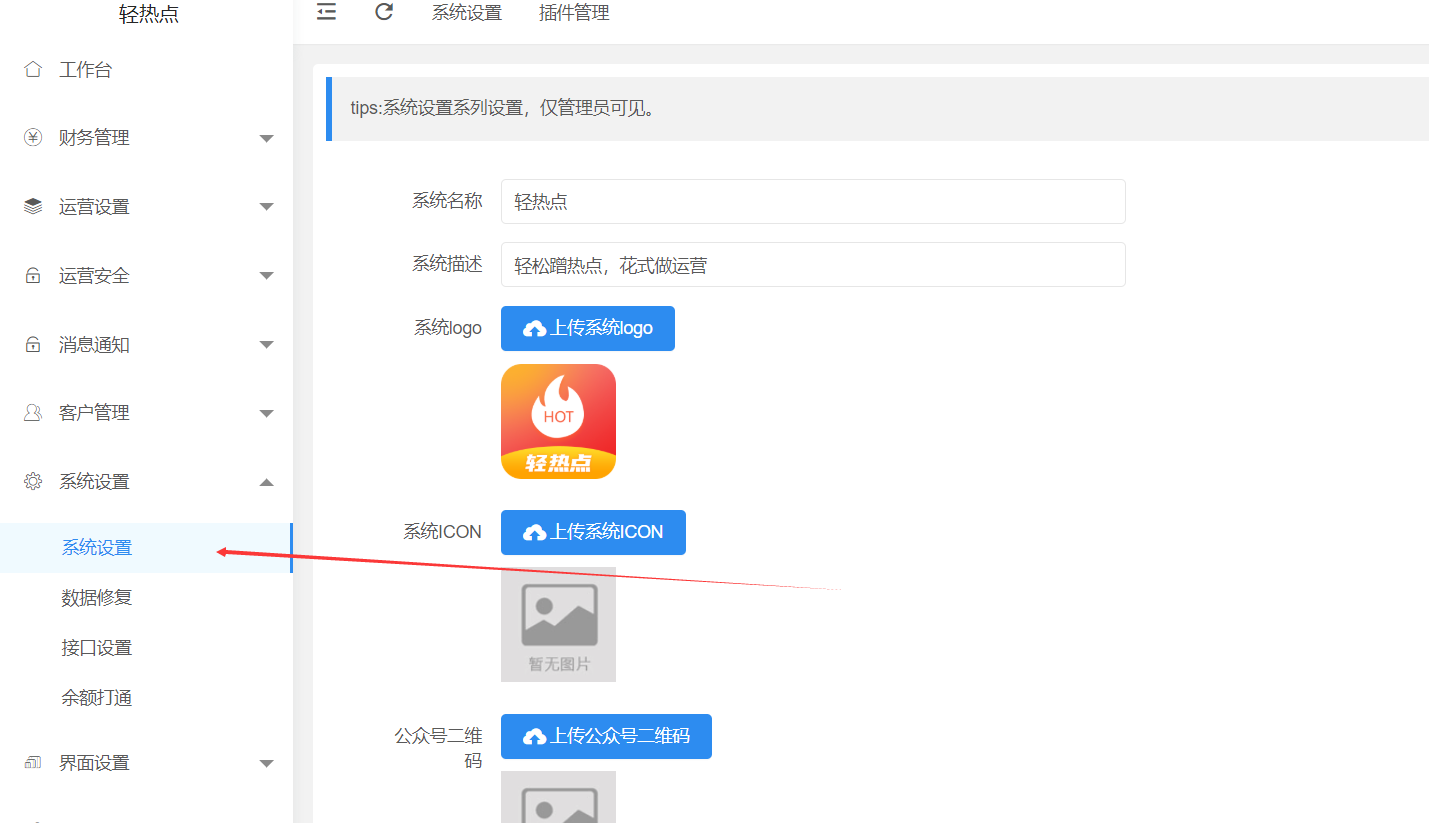Click the 系统设置 parent menu label in sidebar

[94, 482]
